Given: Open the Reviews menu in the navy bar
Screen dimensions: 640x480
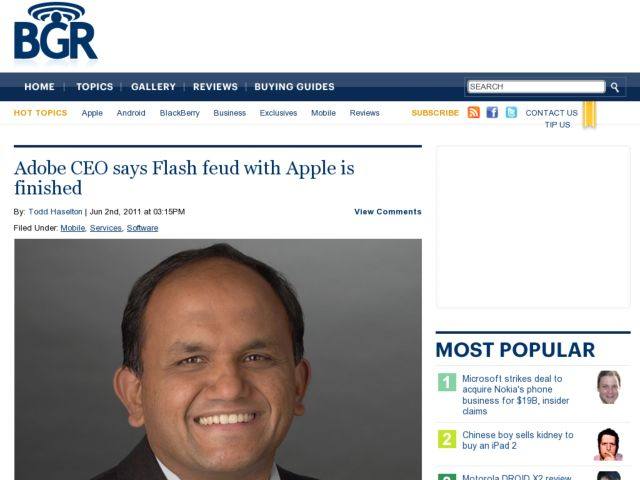Looking at the screenshot, I should pyautogui.click(x=215, y=87).
